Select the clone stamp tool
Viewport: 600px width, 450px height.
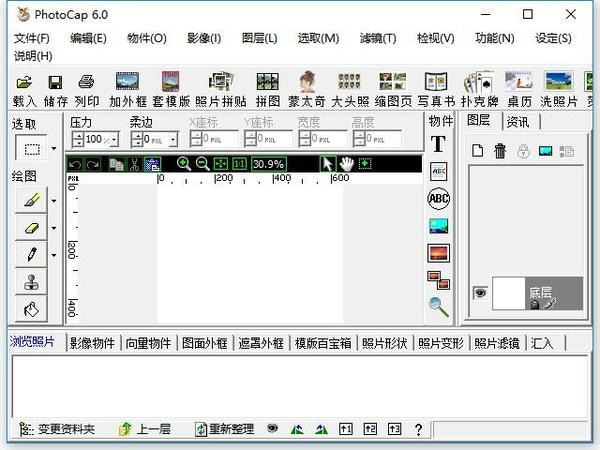(x=31, y=282)
